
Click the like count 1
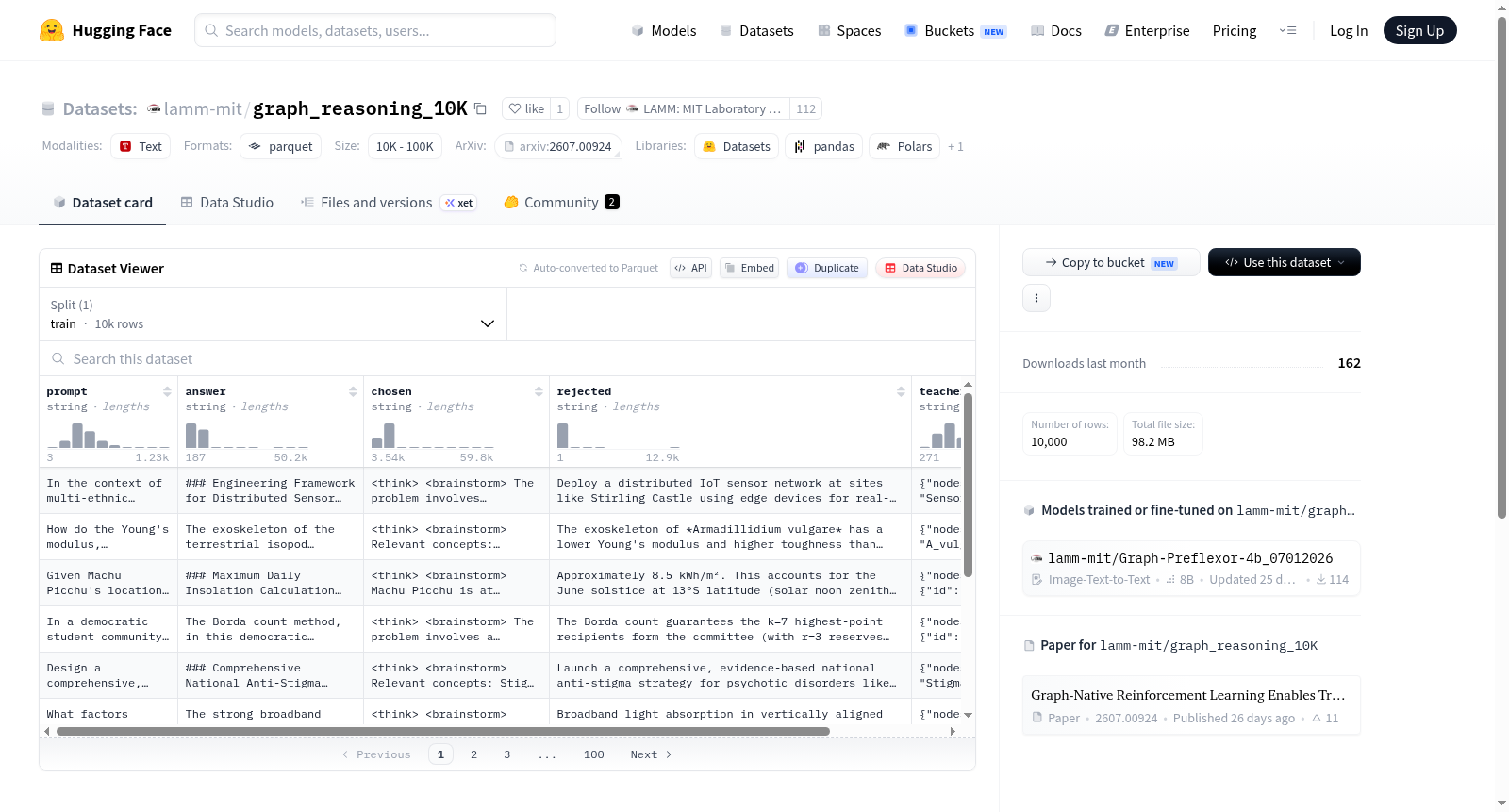click(x=559, y=108)
